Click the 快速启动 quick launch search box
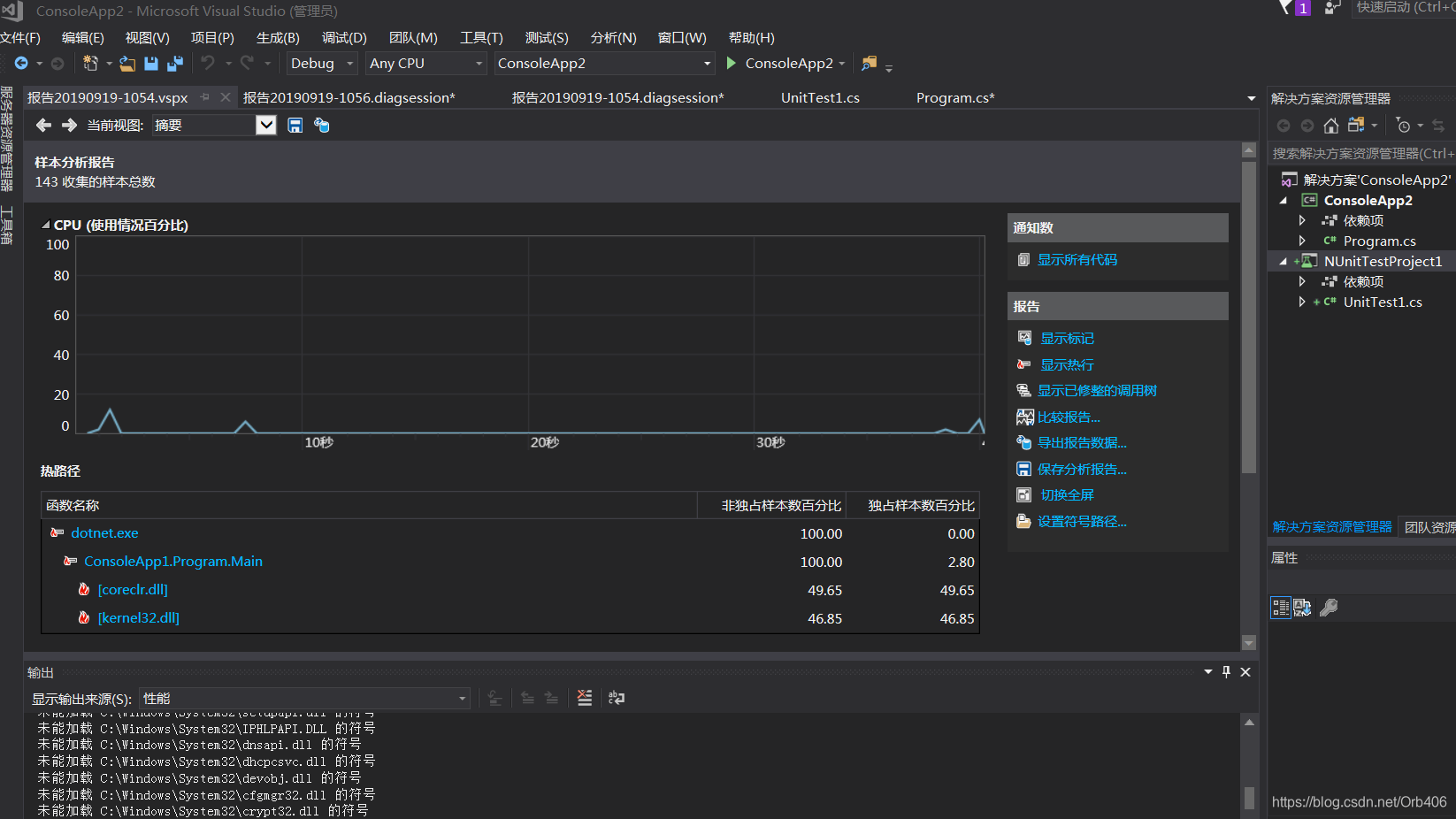Screen dimensions: 1456x819 coord(1404,8)
